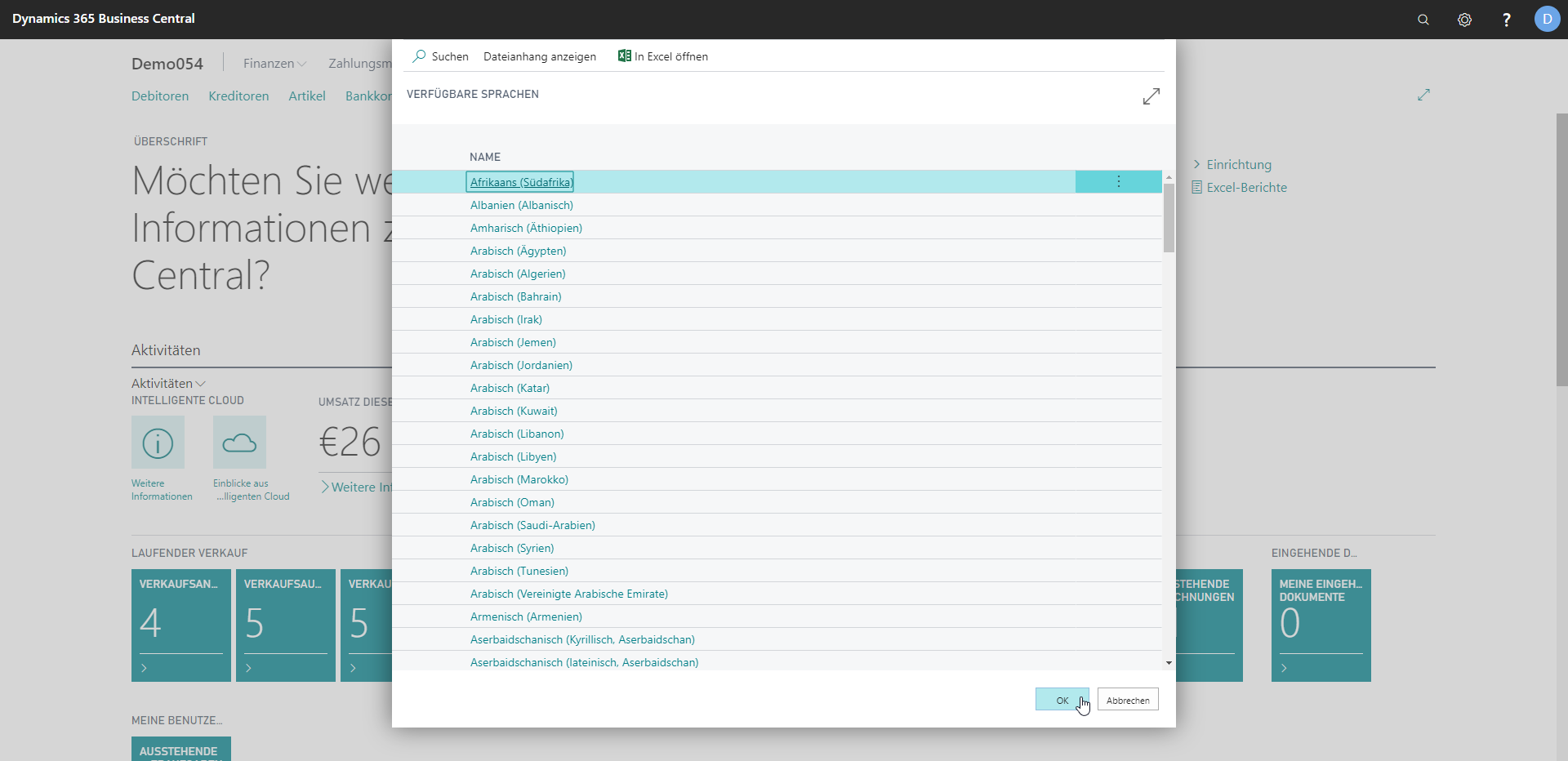Select Arabisch (Tunesien) language

click(x=519, y=571)
